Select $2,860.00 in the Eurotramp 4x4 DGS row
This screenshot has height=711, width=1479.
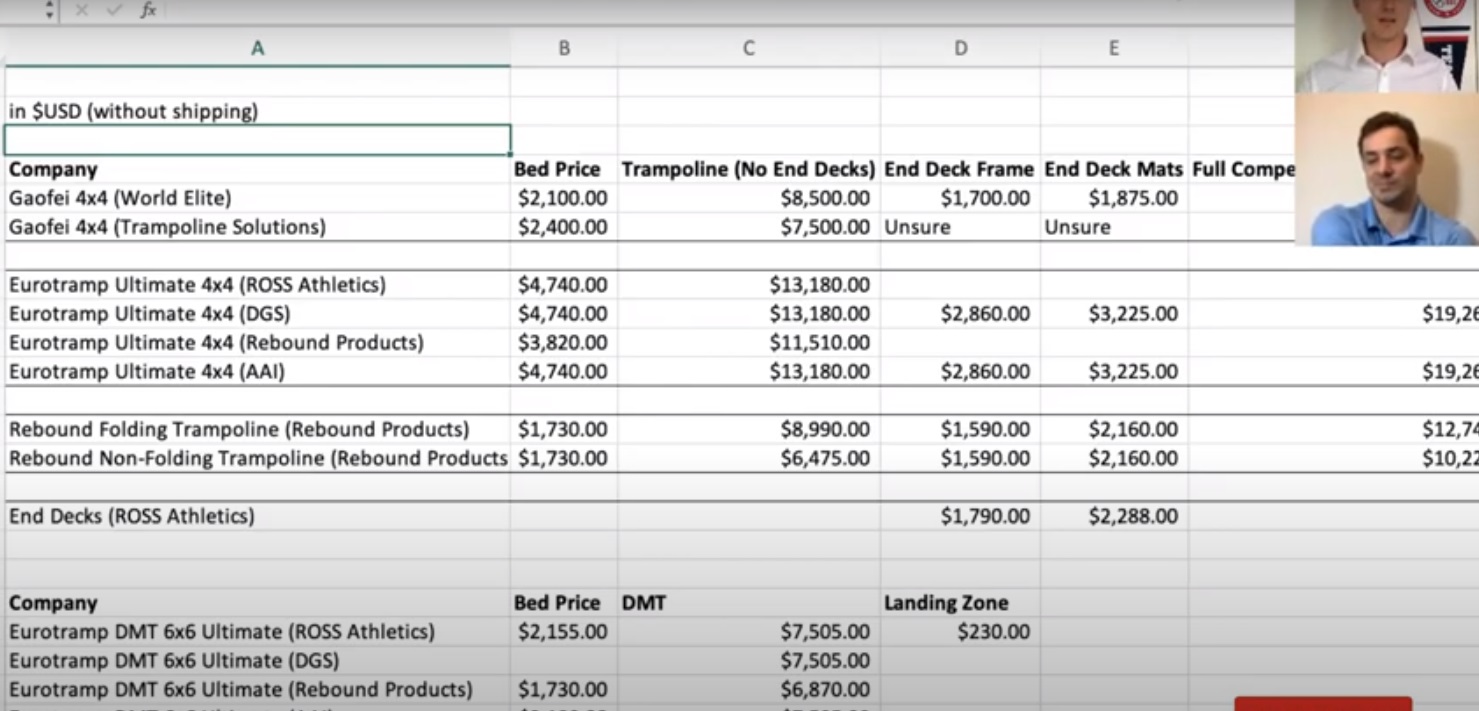(960, 314)
